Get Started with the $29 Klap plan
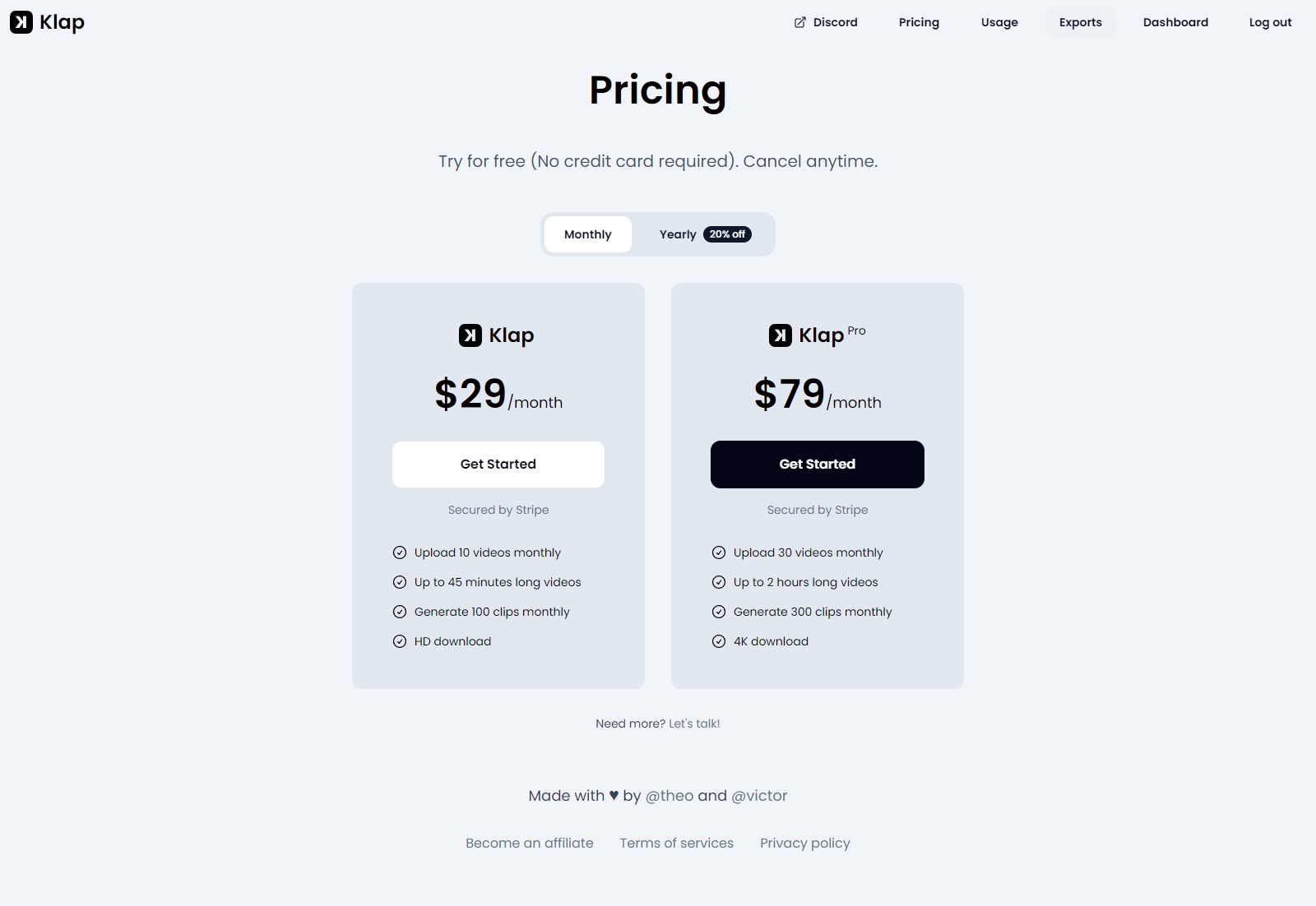The width and height of the screenshot is (1316, 906). [498, 465]
